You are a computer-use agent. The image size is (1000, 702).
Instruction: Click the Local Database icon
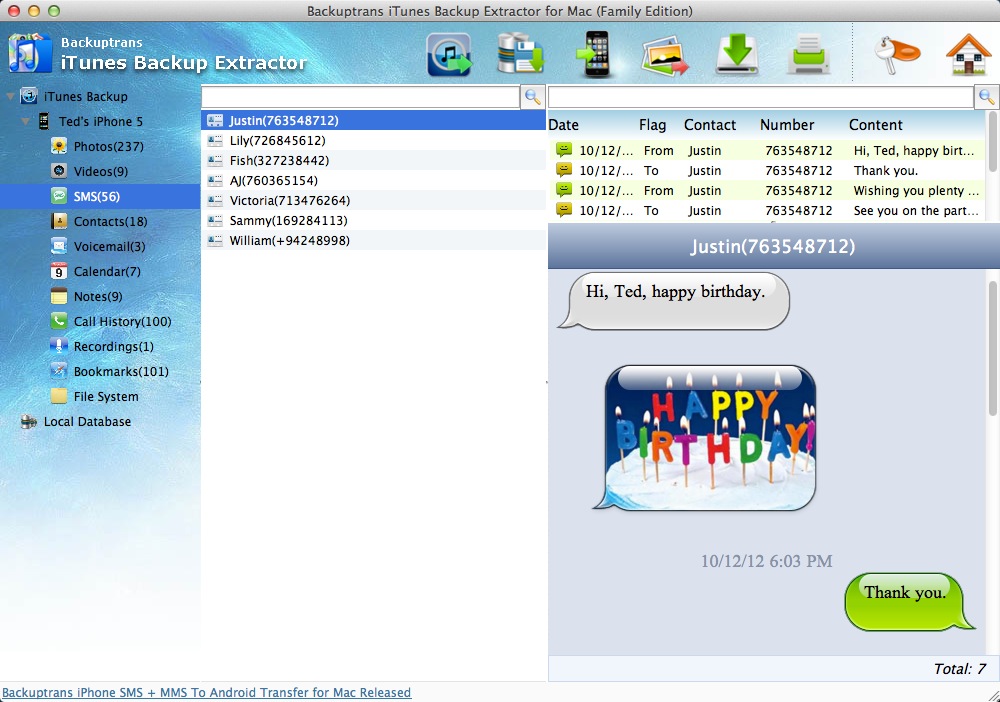[29, 421]
